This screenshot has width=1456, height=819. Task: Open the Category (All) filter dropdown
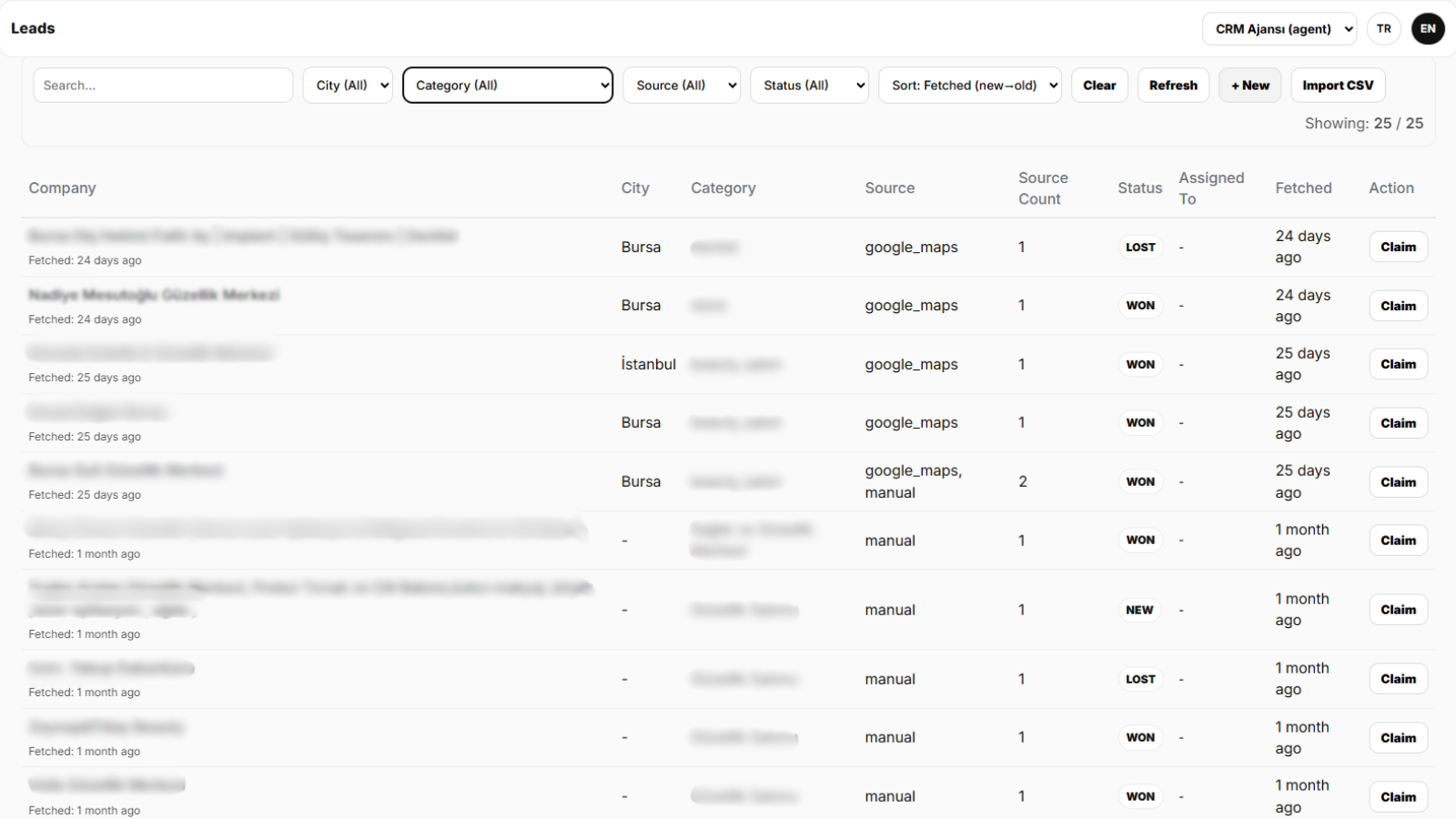coord(507,86)
